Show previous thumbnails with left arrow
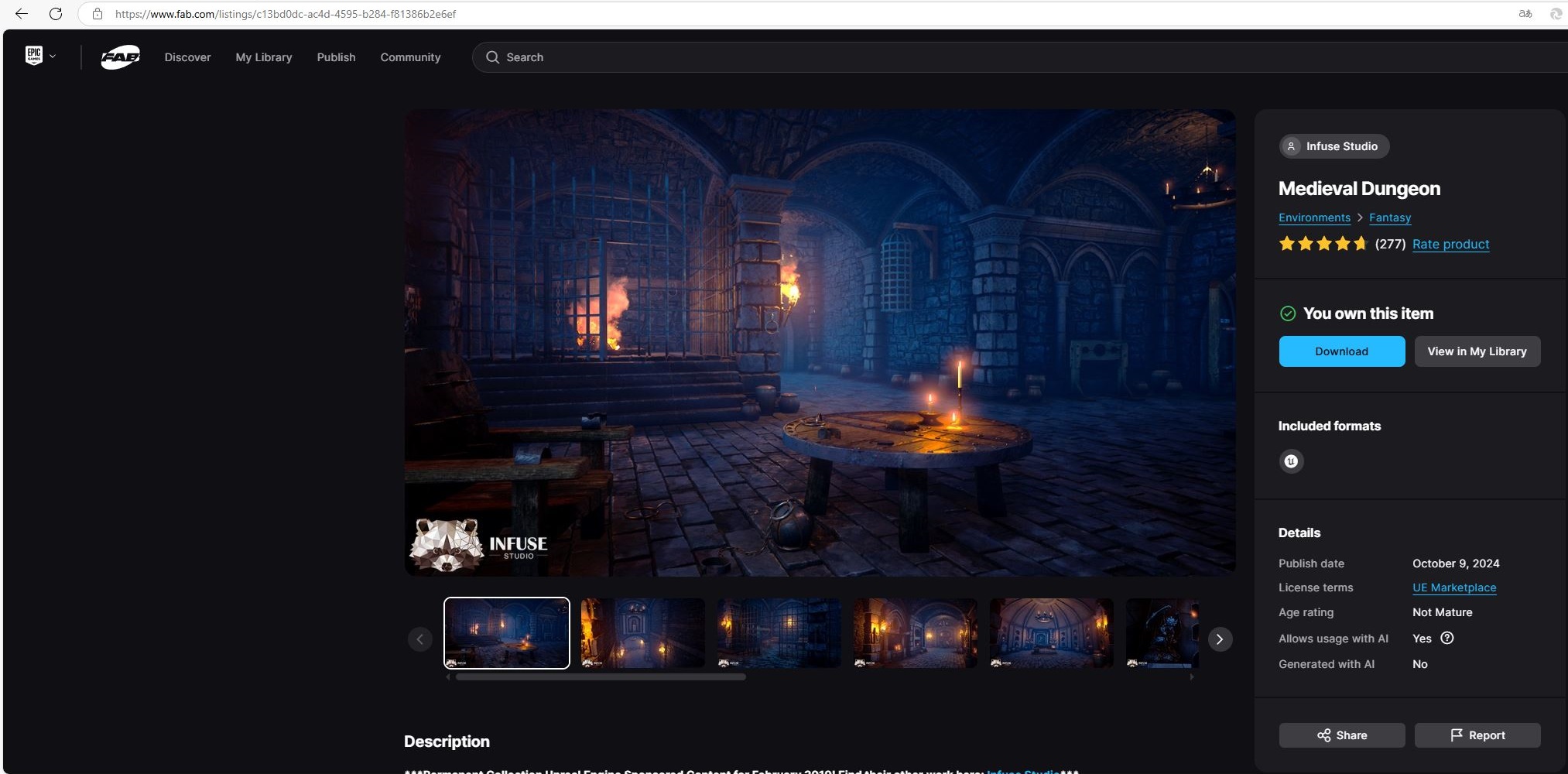Viewport: 1568px width, 774px height. 419,639
